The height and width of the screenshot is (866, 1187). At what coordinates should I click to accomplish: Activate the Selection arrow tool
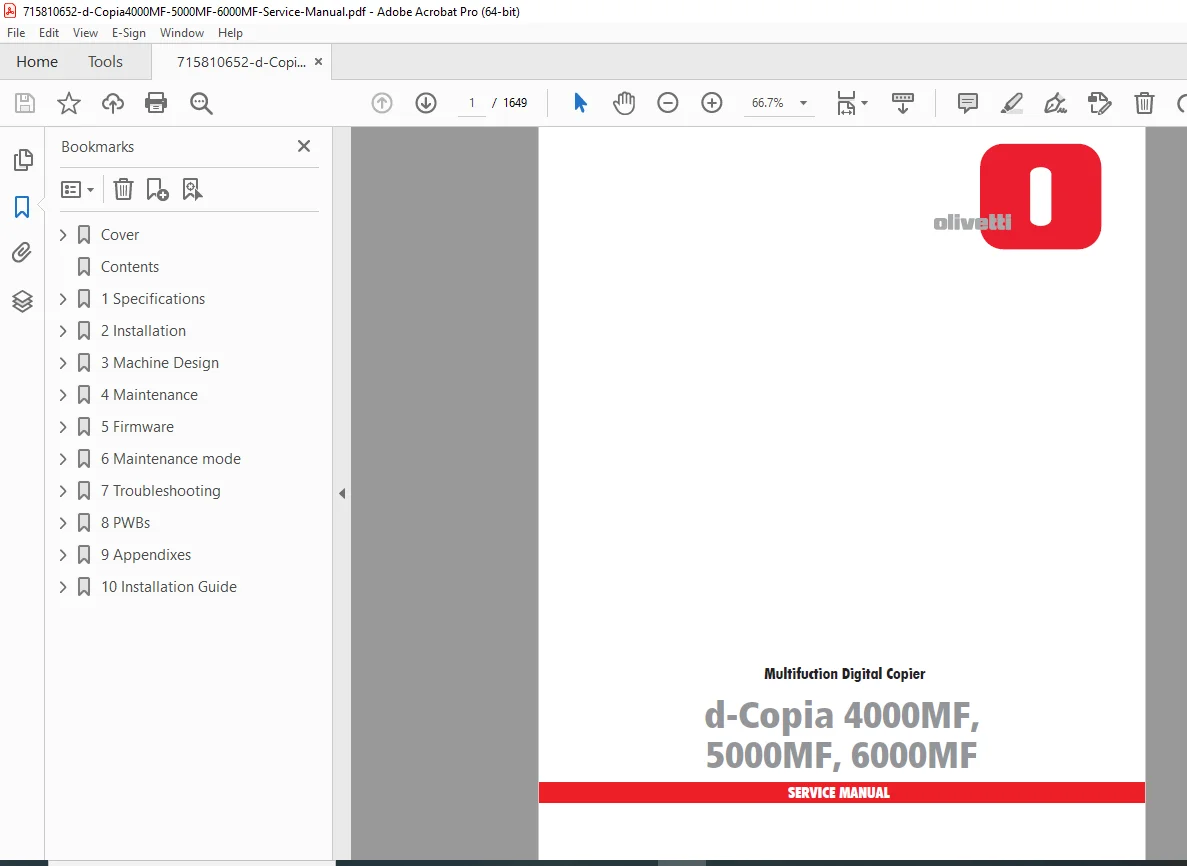click(x=580, y=103)
